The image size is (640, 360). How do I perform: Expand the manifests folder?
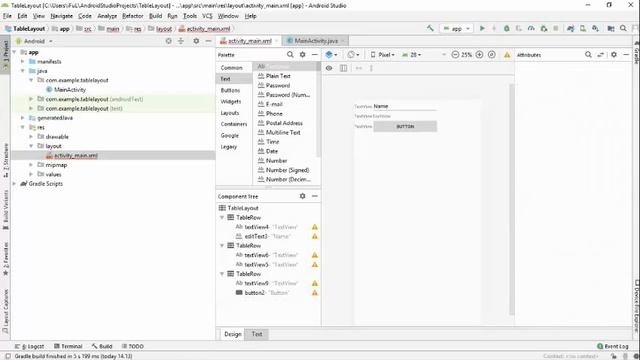(23, 62)
